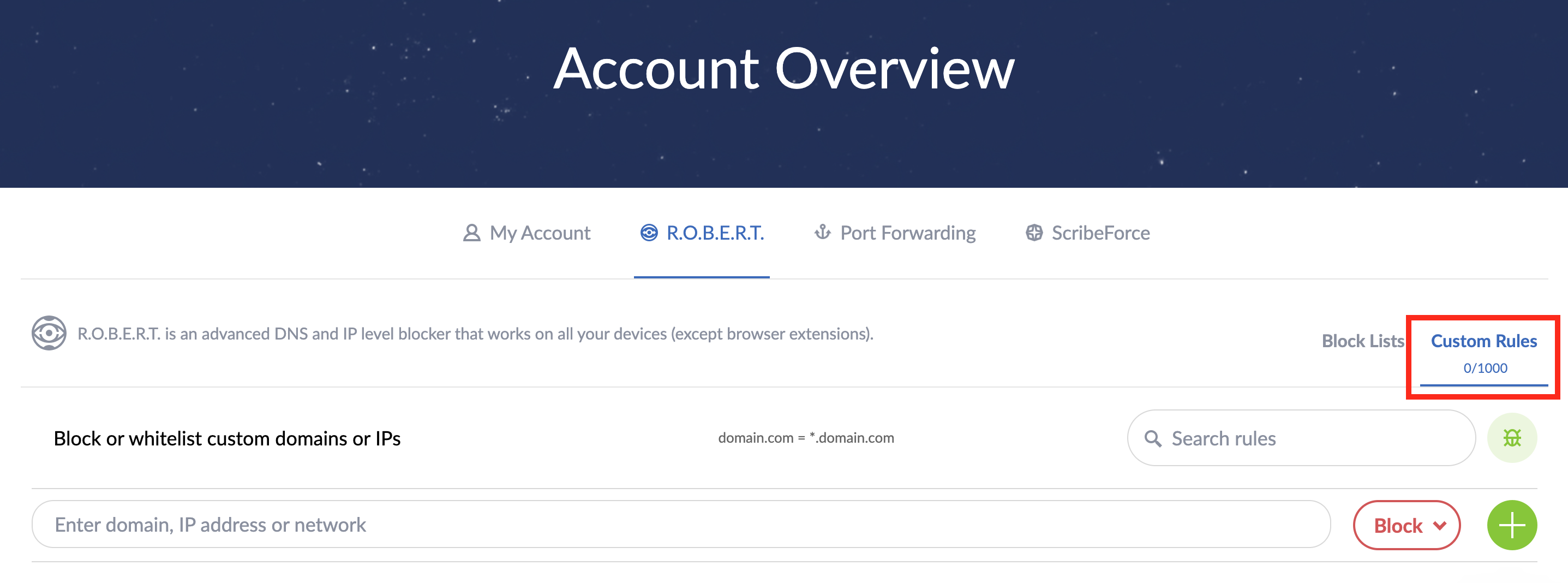The image size is (1568, 583).
Task: Click the green plus add-rule button
Action: [1511, 525]
